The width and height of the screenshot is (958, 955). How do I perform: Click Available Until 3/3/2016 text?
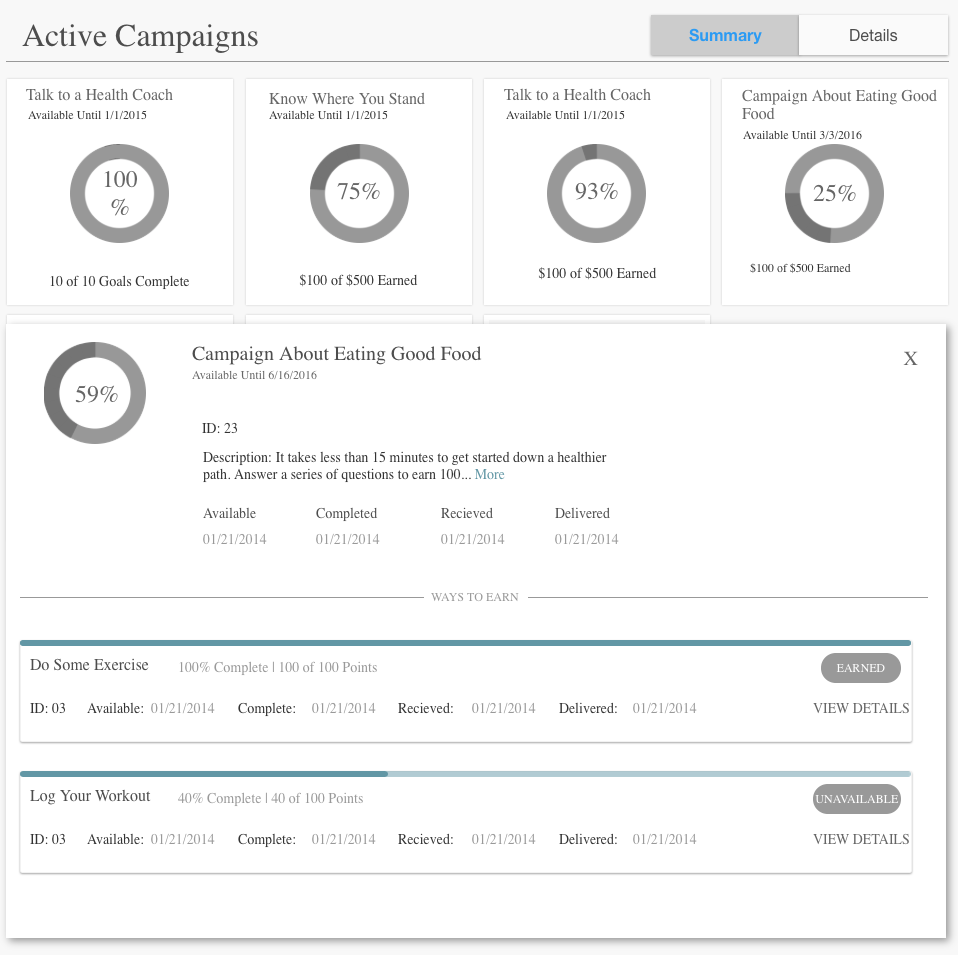coord(802,135)
